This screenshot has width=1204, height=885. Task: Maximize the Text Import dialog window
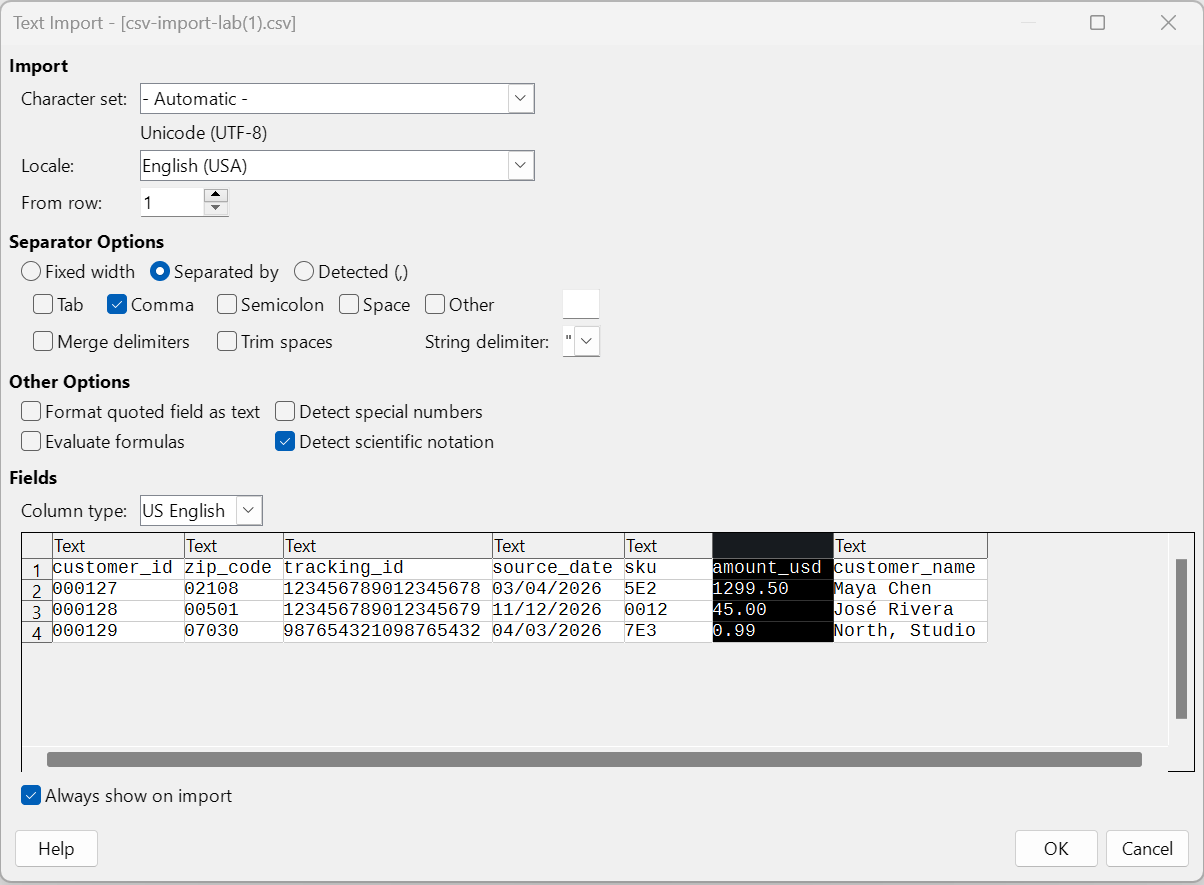[x=1097, y=23]
